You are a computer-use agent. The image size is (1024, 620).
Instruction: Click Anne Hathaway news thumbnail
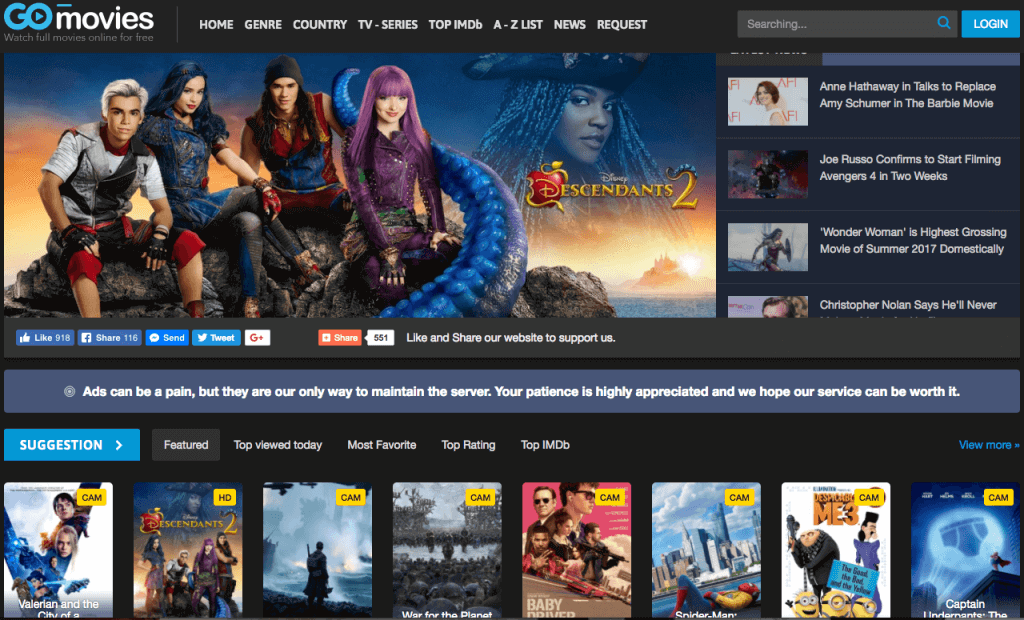[x=768, y=102]
